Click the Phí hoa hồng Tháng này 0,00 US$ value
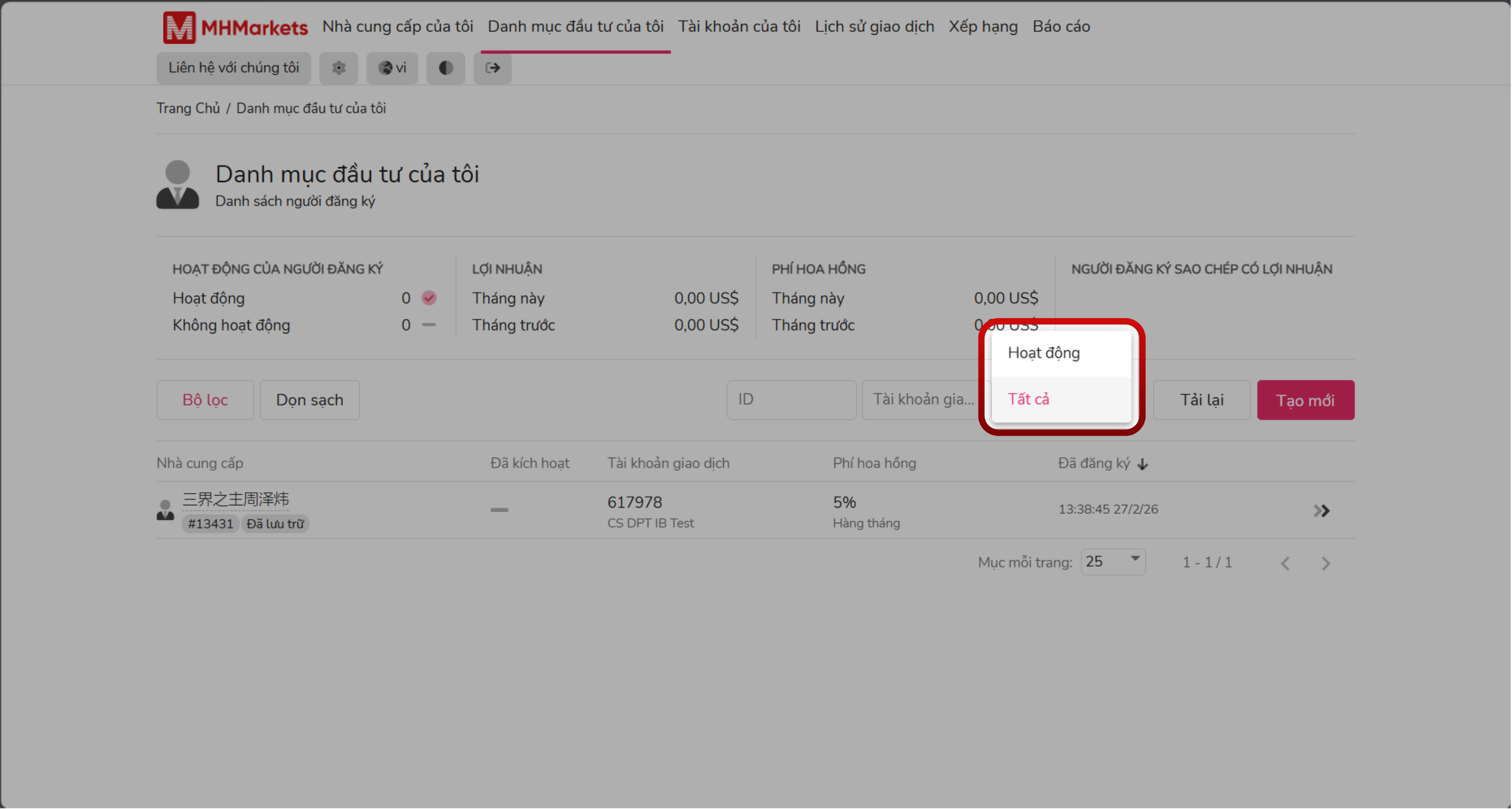This screenshot has width=1512, height=809. pyautogui.click(x=1006, y=298)
